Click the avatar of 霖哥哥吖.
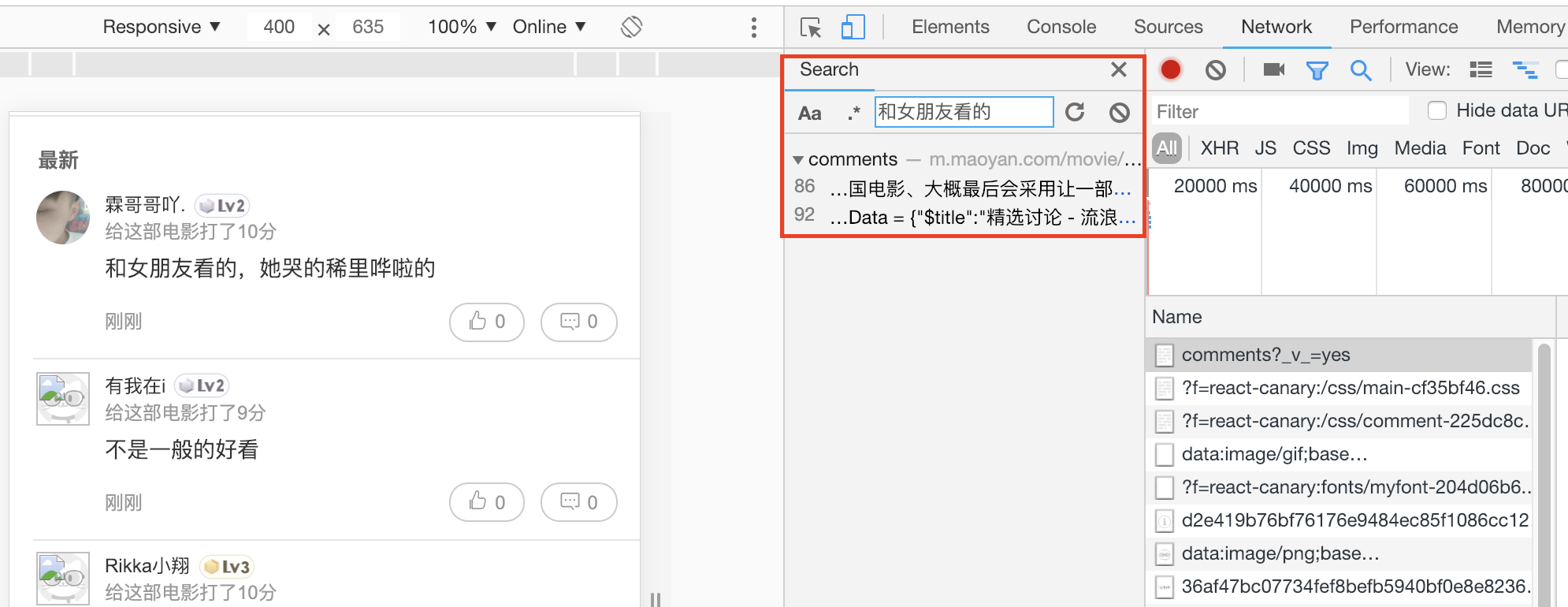Image resolution: width=1568 pixels, height=607 pixels. point(63,218)
